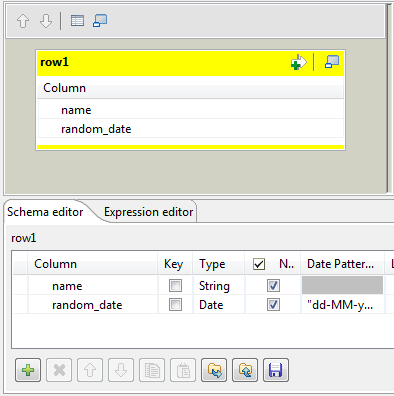Save schema with the floppy disk button
This screenshot has width=394, height=396.
click(x=276, y=370)
